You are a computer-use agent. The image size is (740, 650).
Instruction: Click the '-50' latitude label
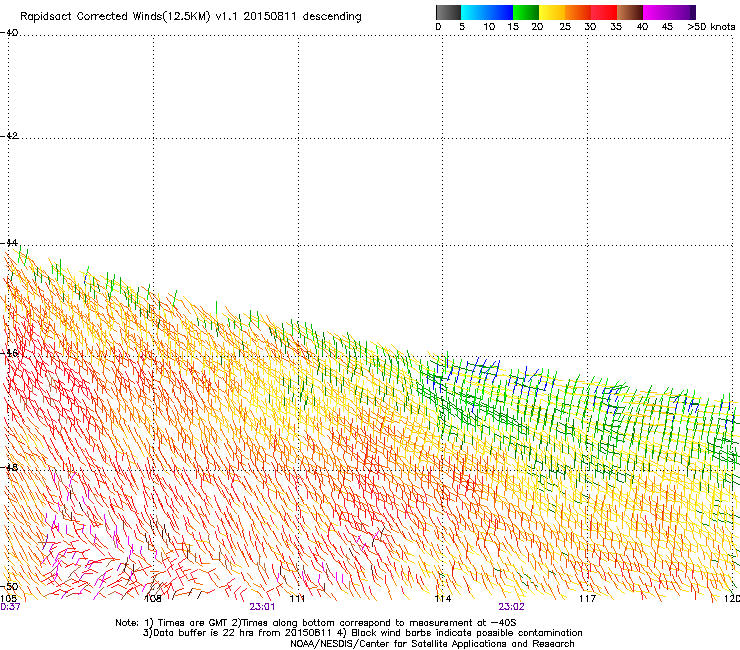[x=9, y=586]
